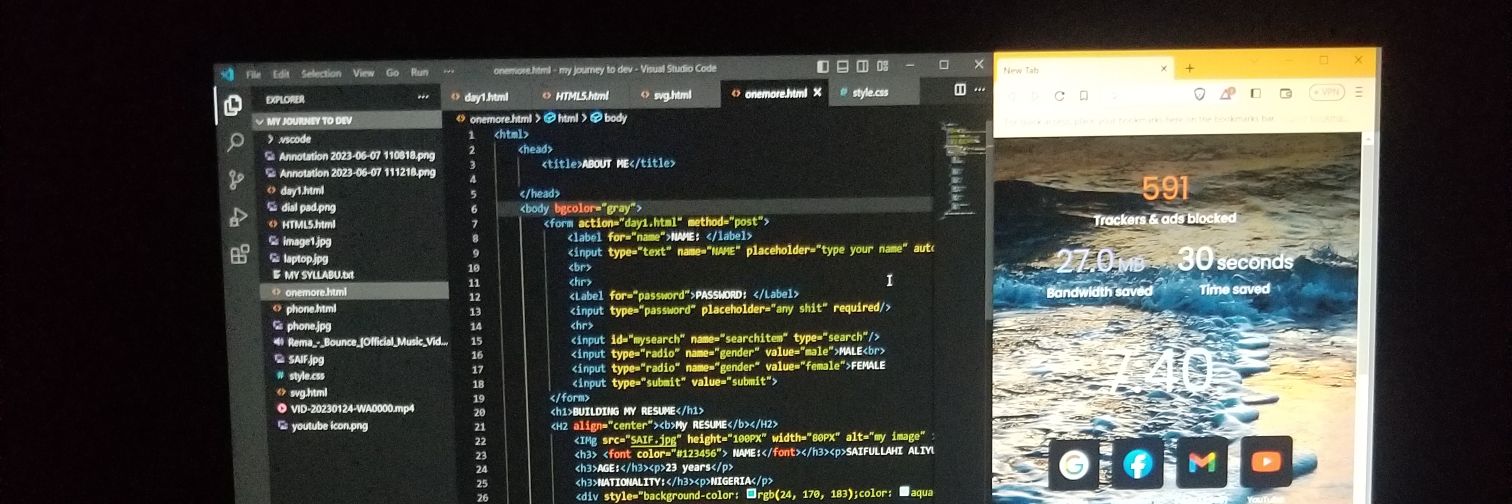The width and height of the screenshot is (1512, 504).
Task: Click the aqua color swatch
Action: click(905, 492)
